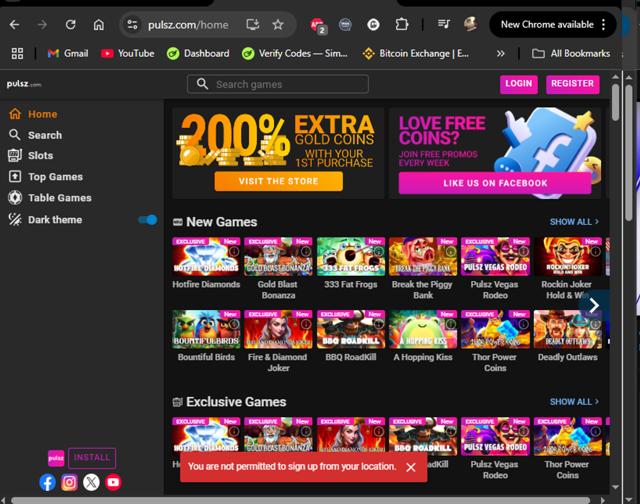Show info icon on Bountiful Birds tile
The image size is (640, 504).
[x=234, y=324]
